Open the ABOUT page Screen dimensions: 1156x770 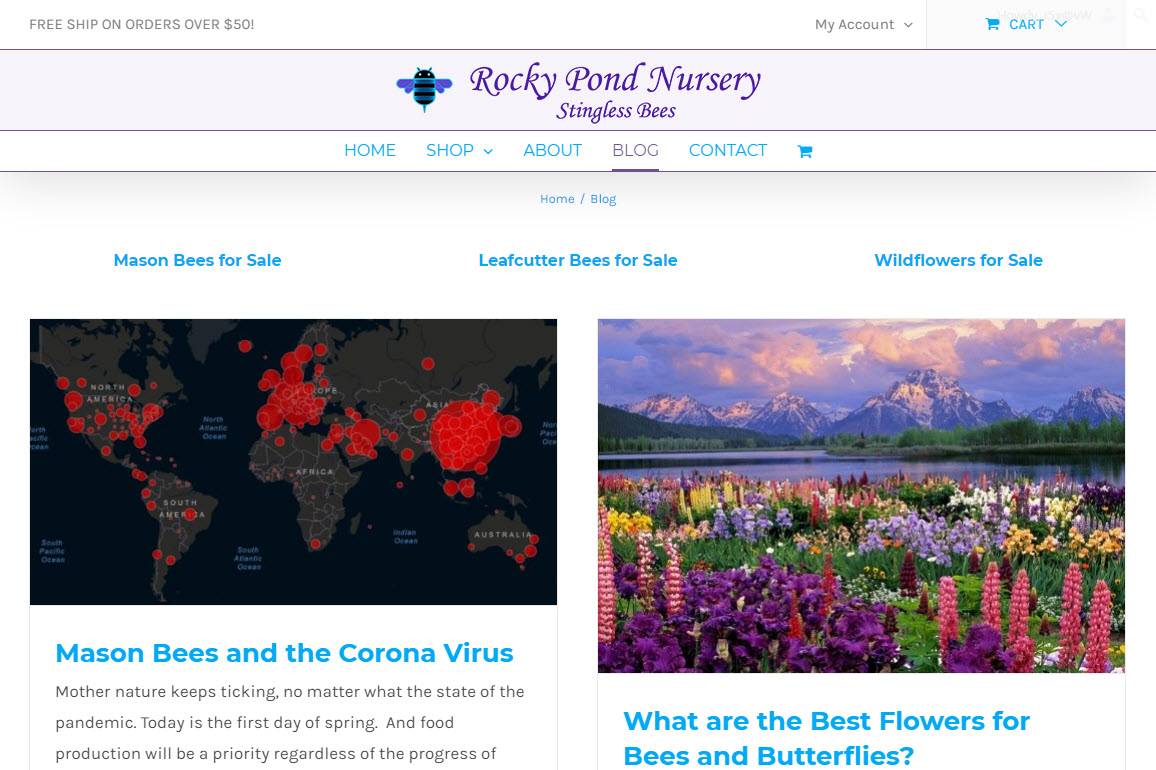coord(552,150)
